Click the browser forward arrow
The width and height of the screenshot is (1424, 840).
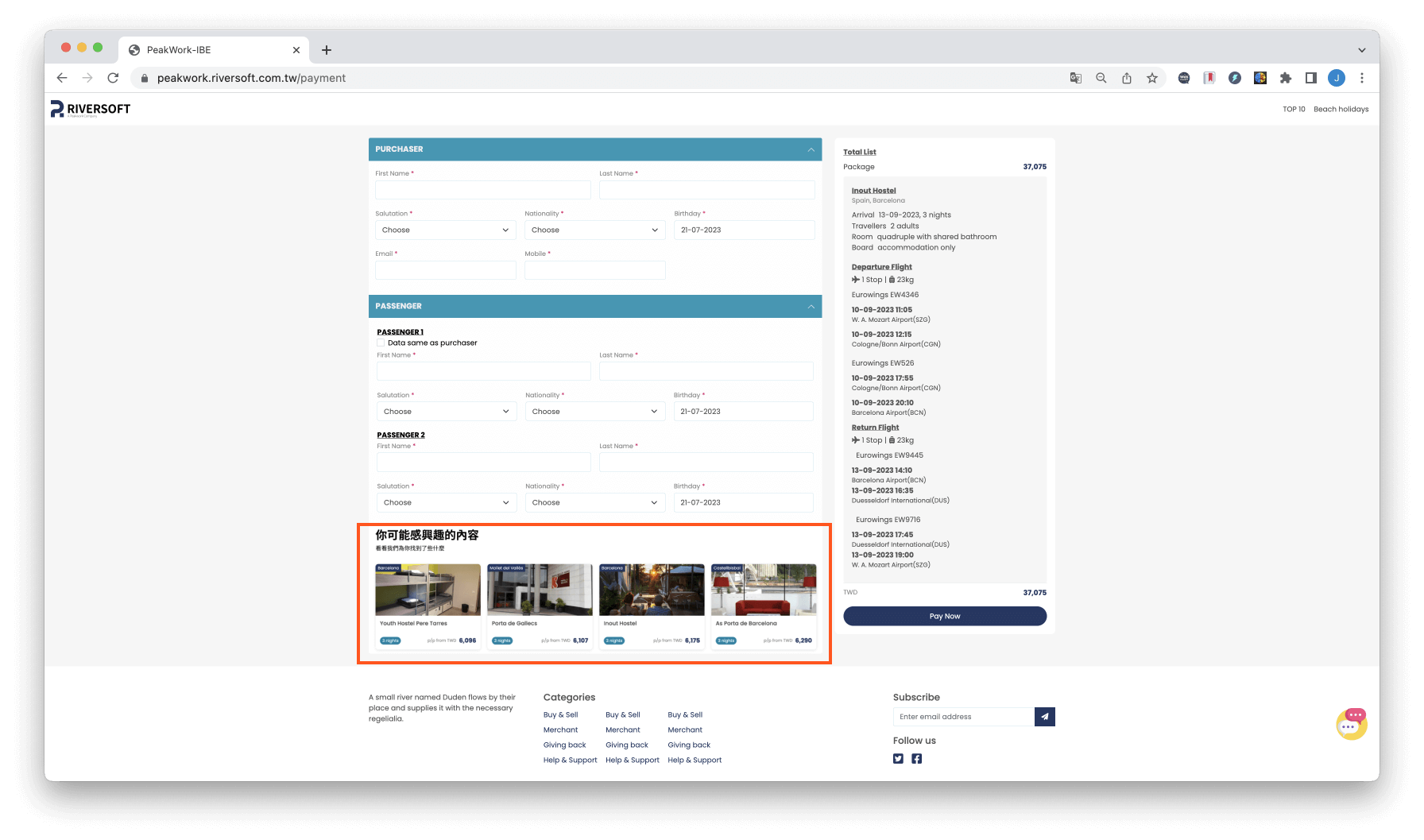tap(87, 78)
